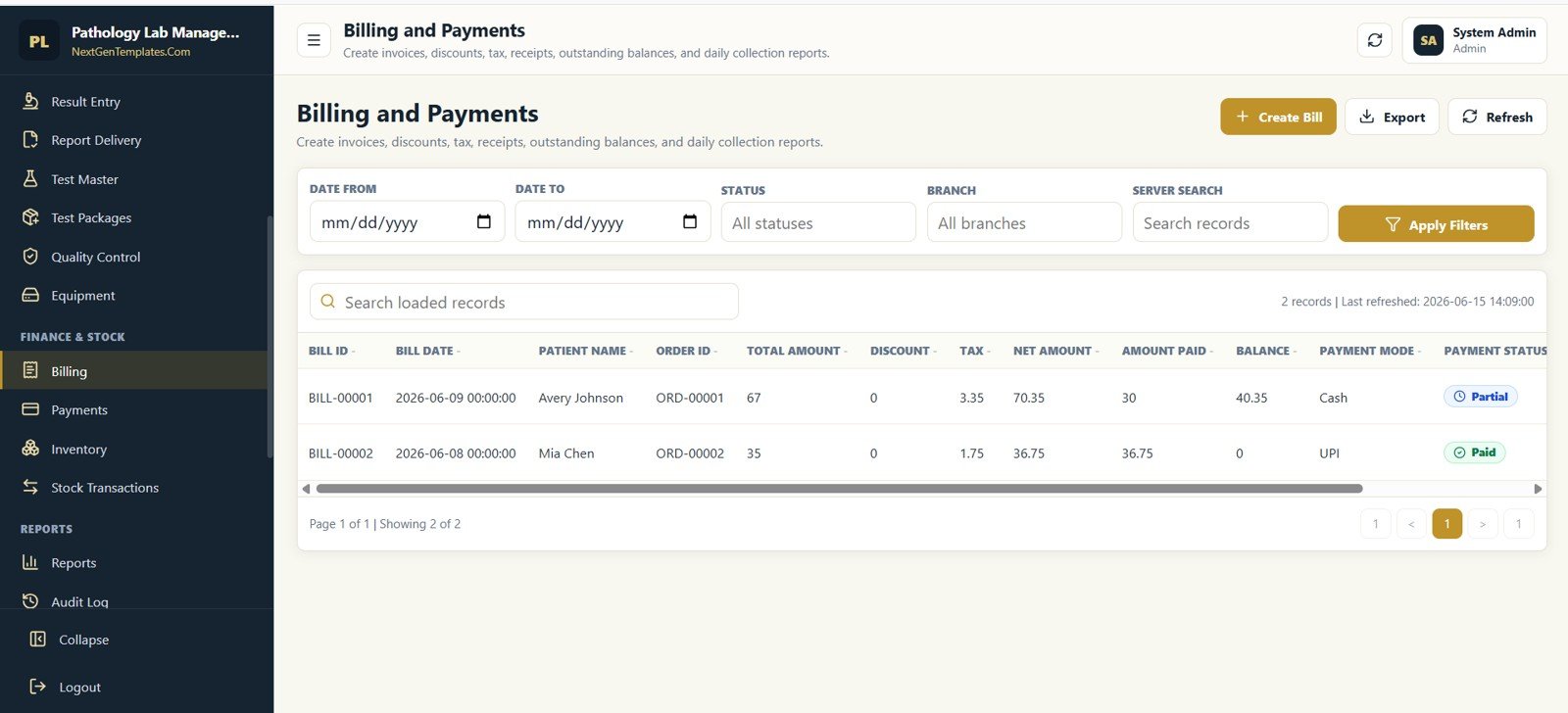Viewport: 1568px width, 713px height.
Task: Select the Test Master flask icon
Action: pyautogui.click(x=30, y=179)
